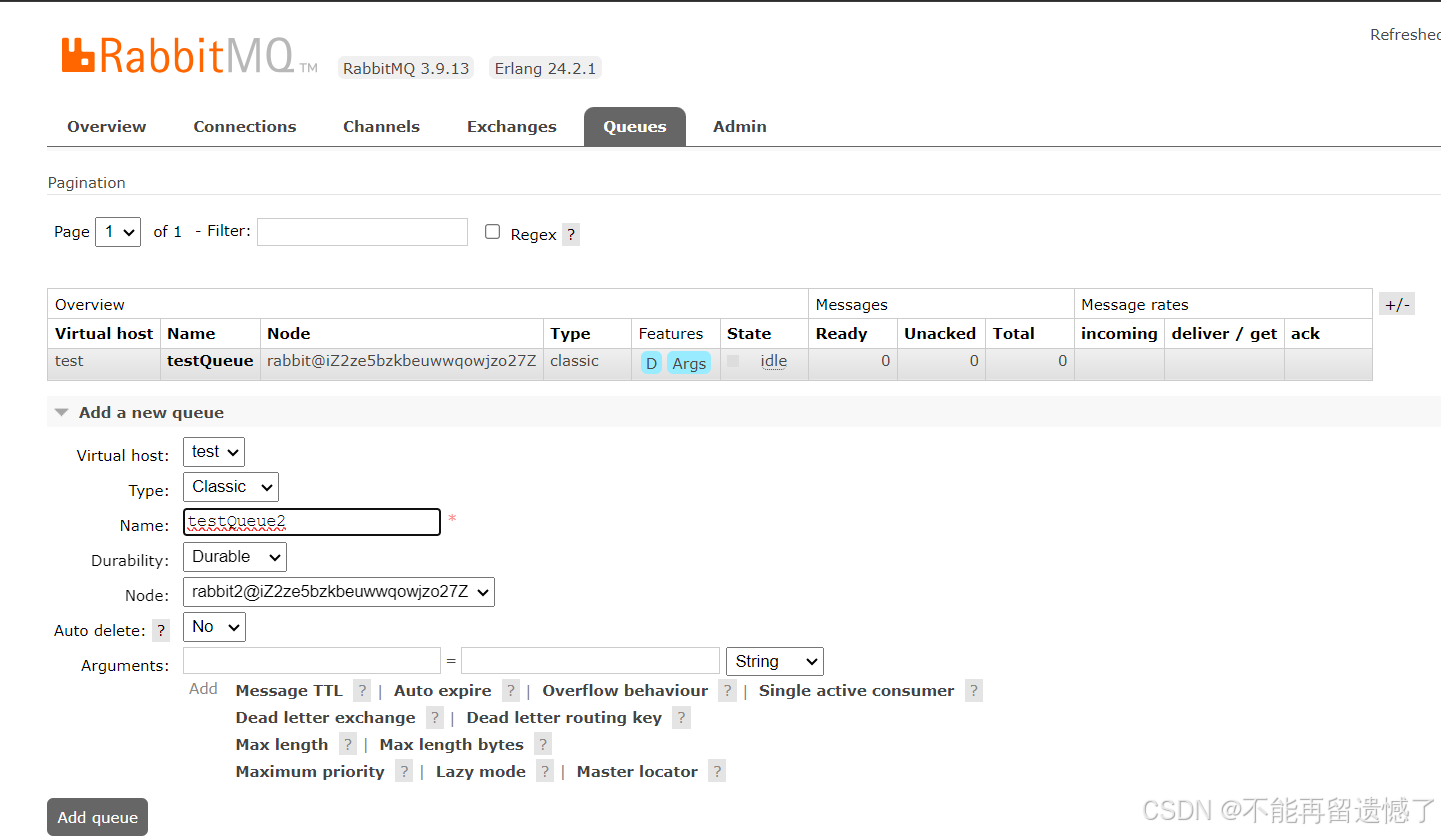Toggle table columns with +/- button
Screen dimensions: 1441x836
(x=1397, y=304)
